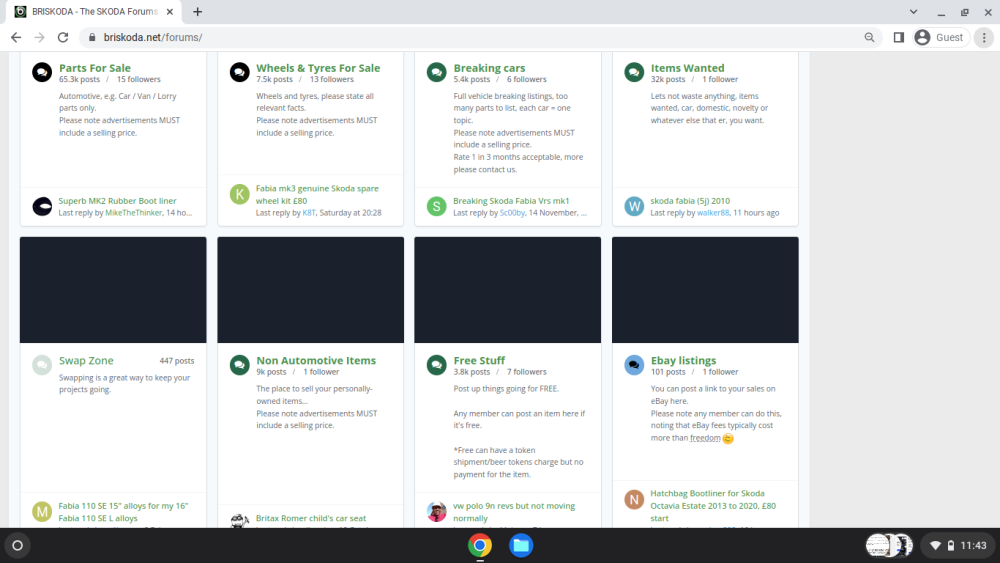Close the BRISKODA browser tab
This screenshot has height=563, width=1000.
tap(170, 11)
